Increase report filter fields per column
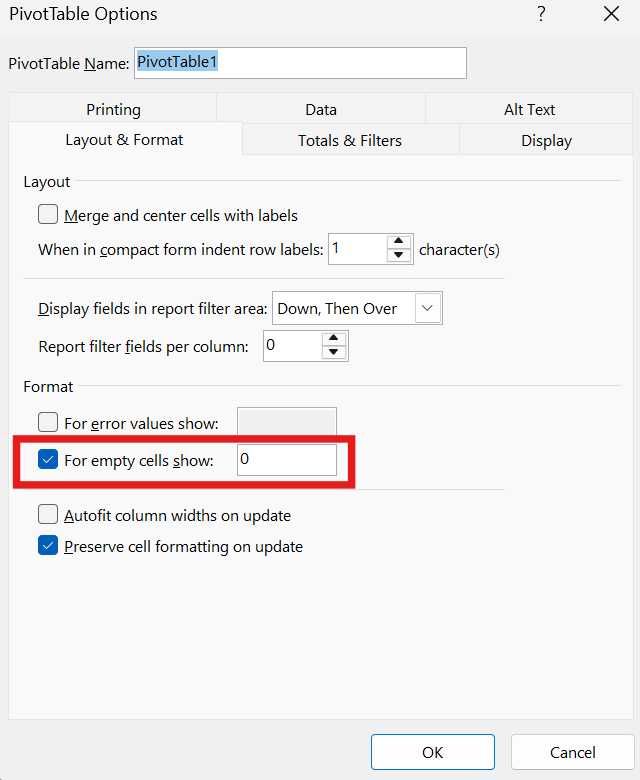 [x=334, y=338]
